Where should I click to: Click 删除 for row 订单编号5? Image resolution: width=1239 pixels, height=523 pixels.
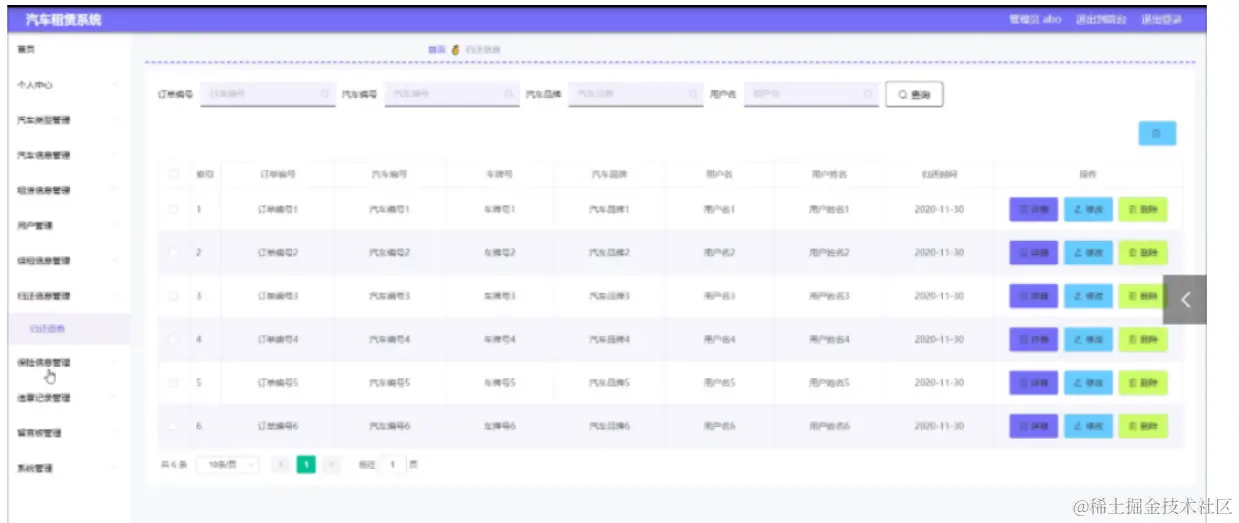click(x=1142, y=383)
